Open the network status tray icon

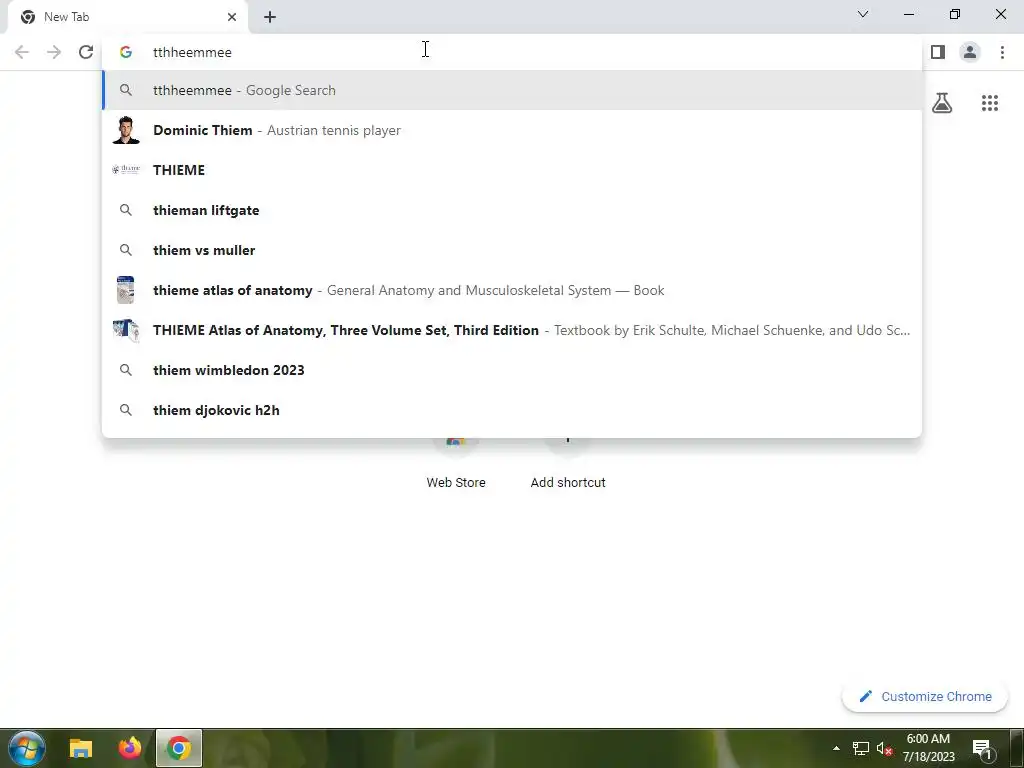861,748
